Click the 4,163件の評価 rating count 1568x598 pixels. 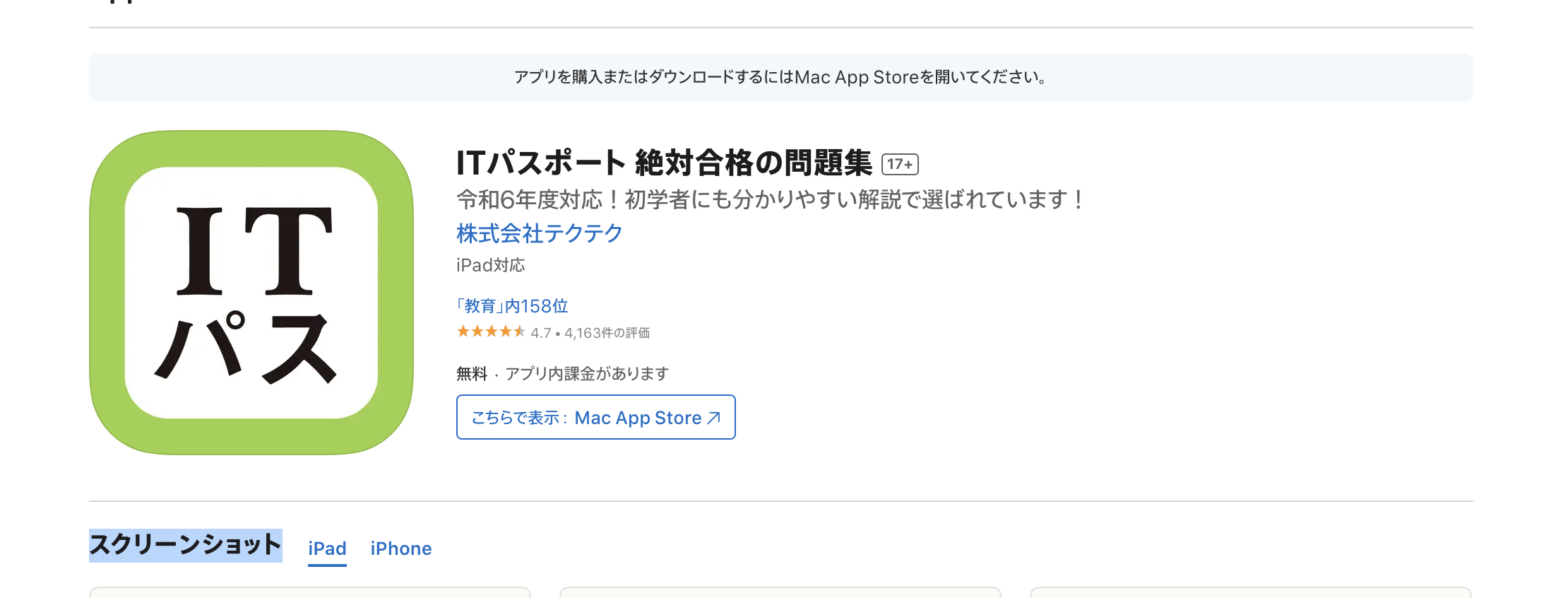coord(609,332)
